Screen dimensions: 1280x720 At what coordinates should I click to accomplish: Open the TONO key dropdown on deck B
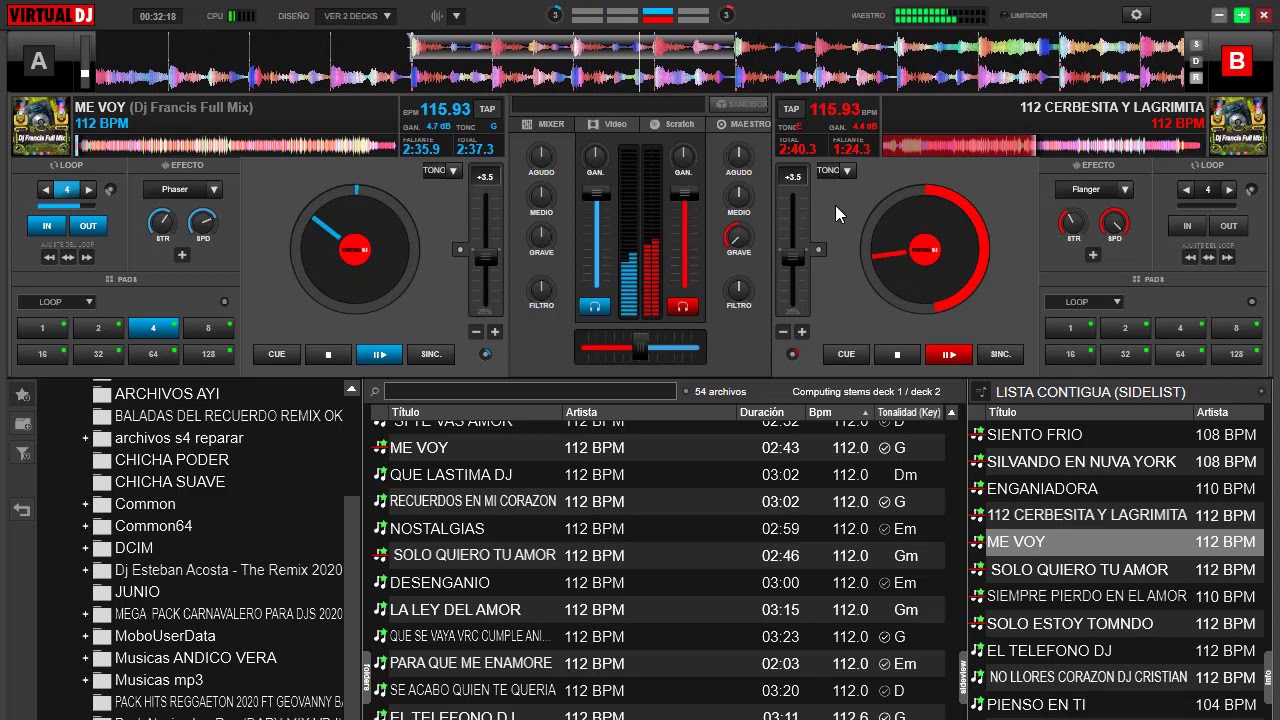coord(835,171)
